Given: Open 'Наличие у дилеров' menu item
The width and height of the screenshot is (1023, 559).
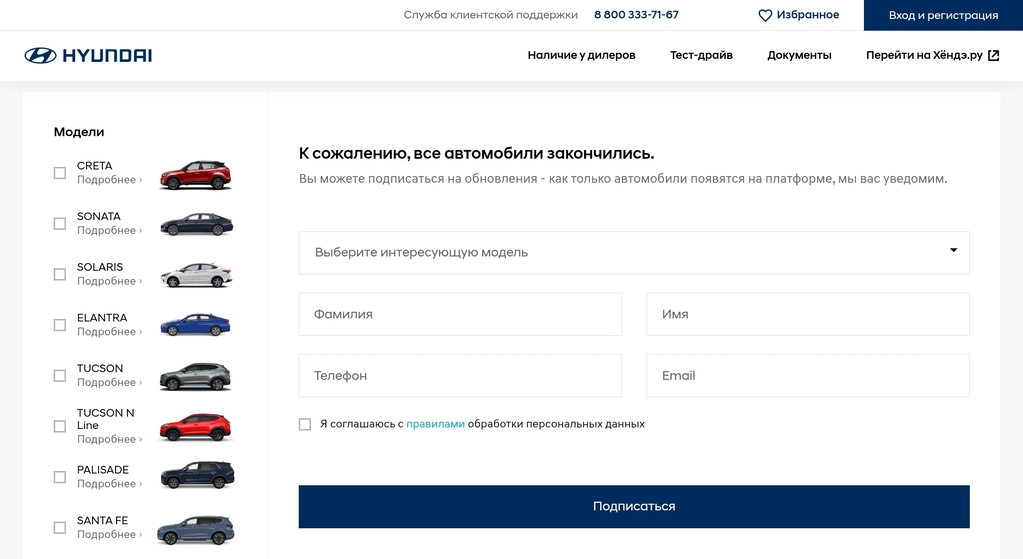Looking at the screenshot, I should (581, 55).
